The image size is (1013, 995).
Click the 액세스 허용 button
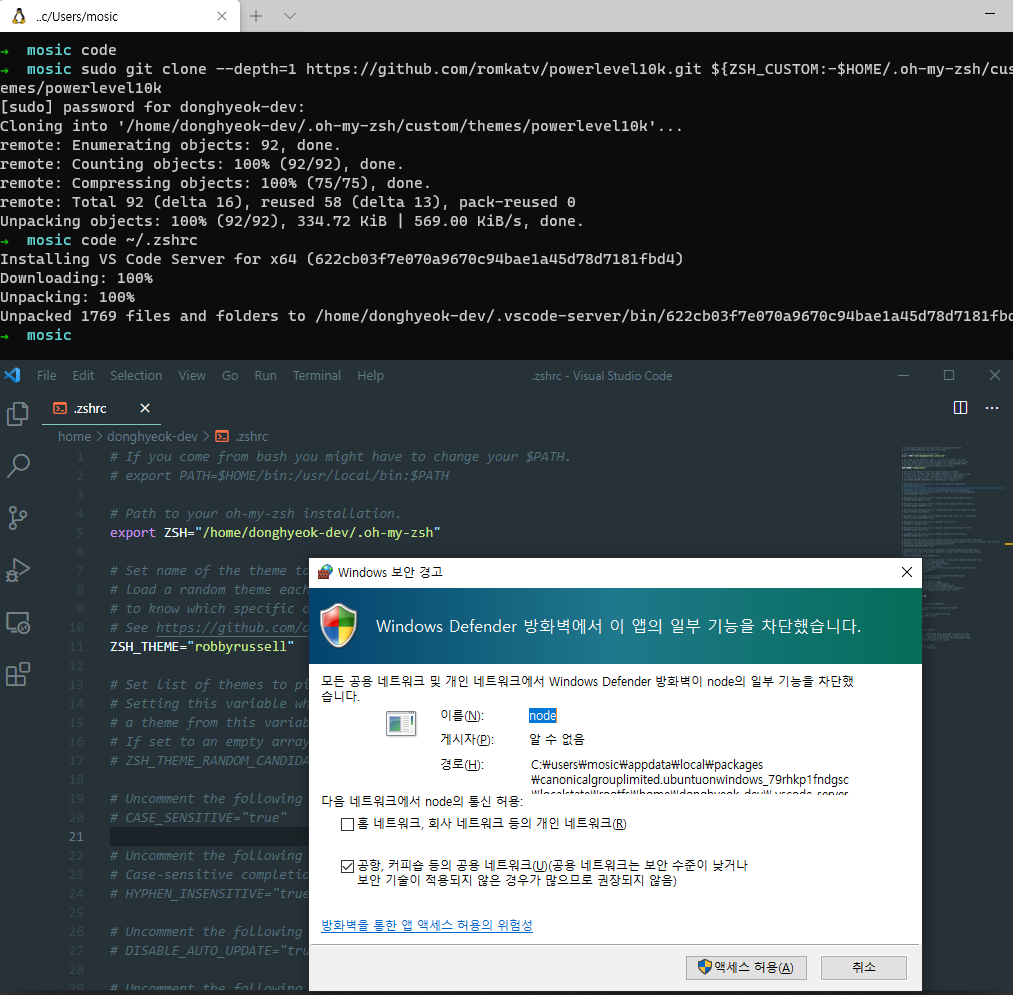[x=746, y=967]
